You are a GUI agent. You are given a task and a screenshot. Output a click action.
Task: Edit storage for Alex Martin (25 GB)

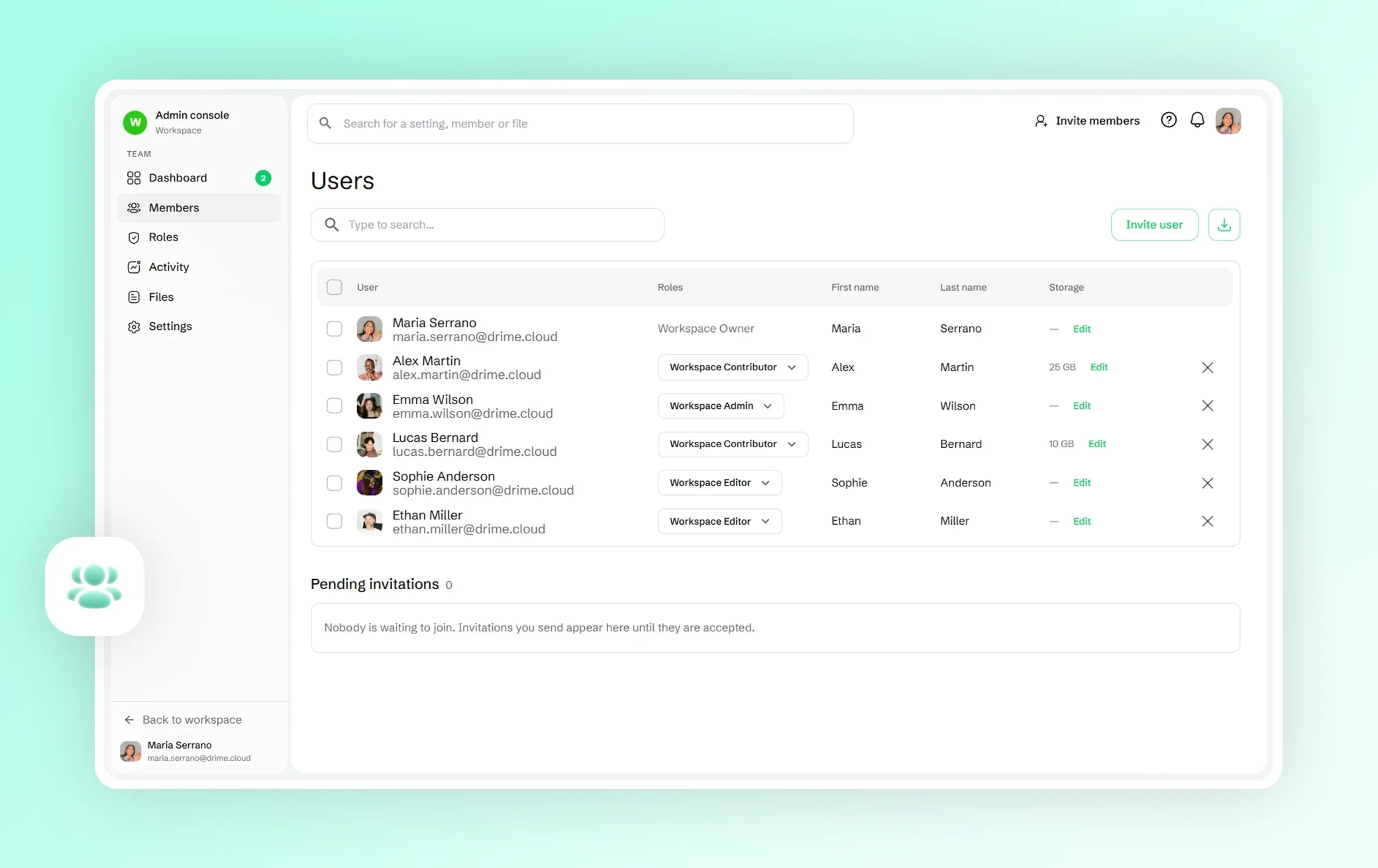(1098, 367)
